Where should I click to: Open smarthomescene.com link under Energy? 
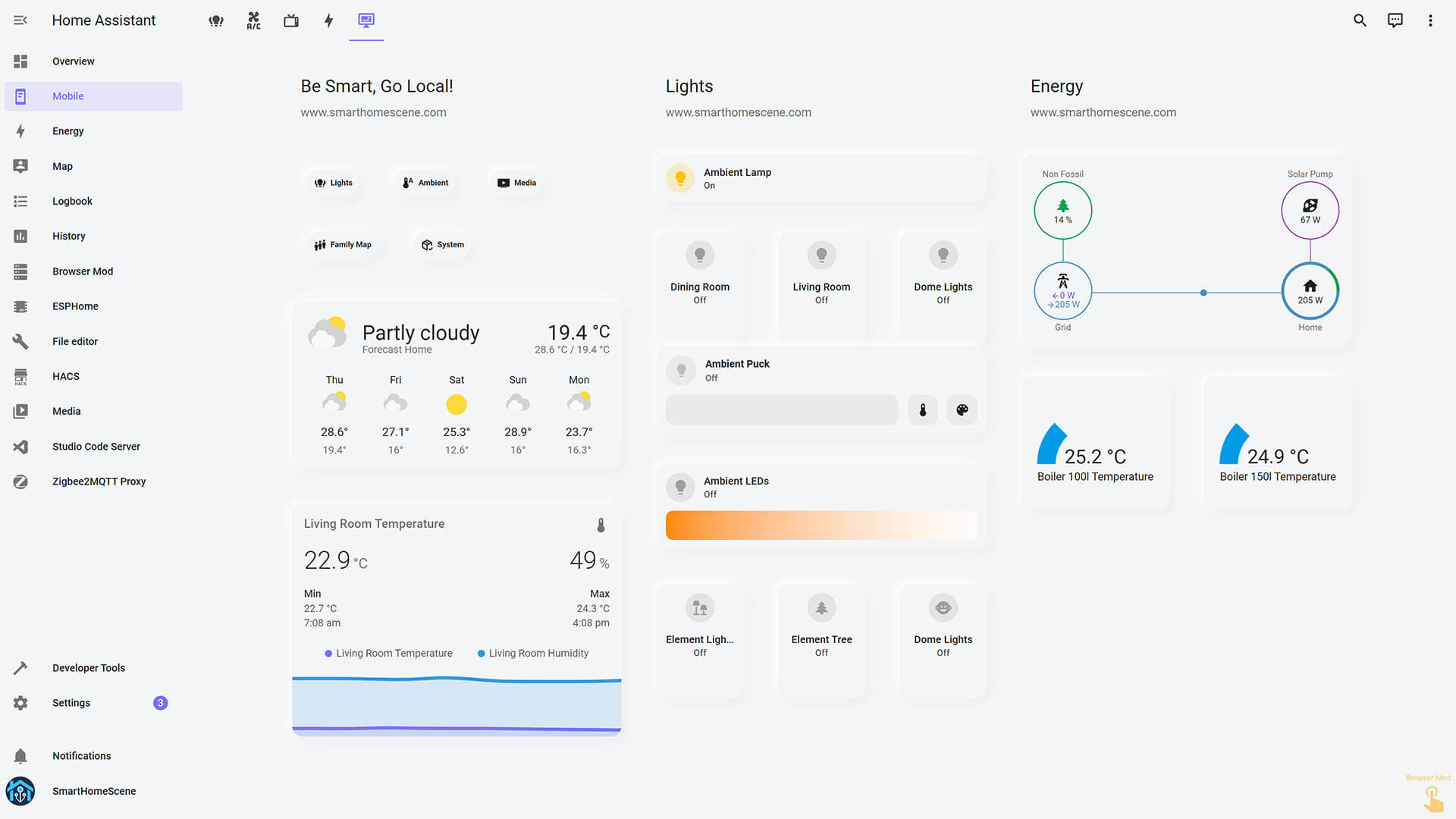coord(1103,112)
